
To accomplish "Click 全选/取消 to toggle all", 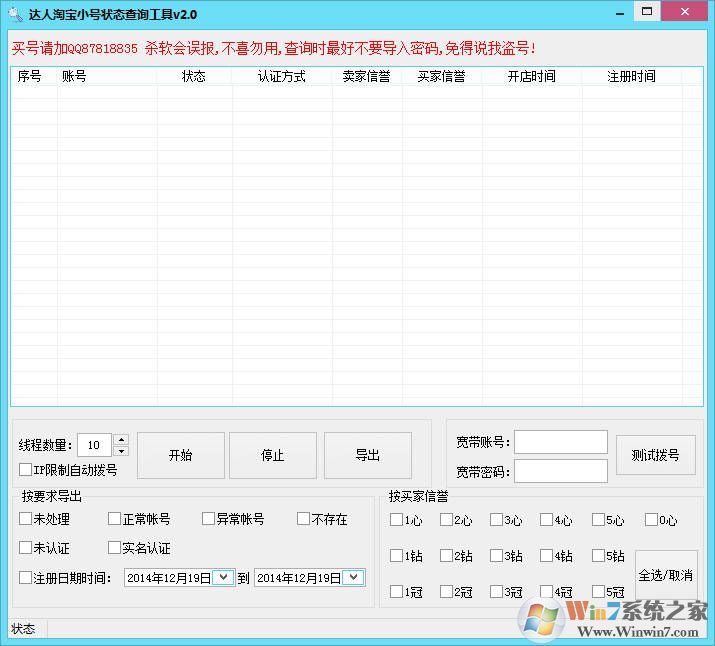I will coord(665,575).
